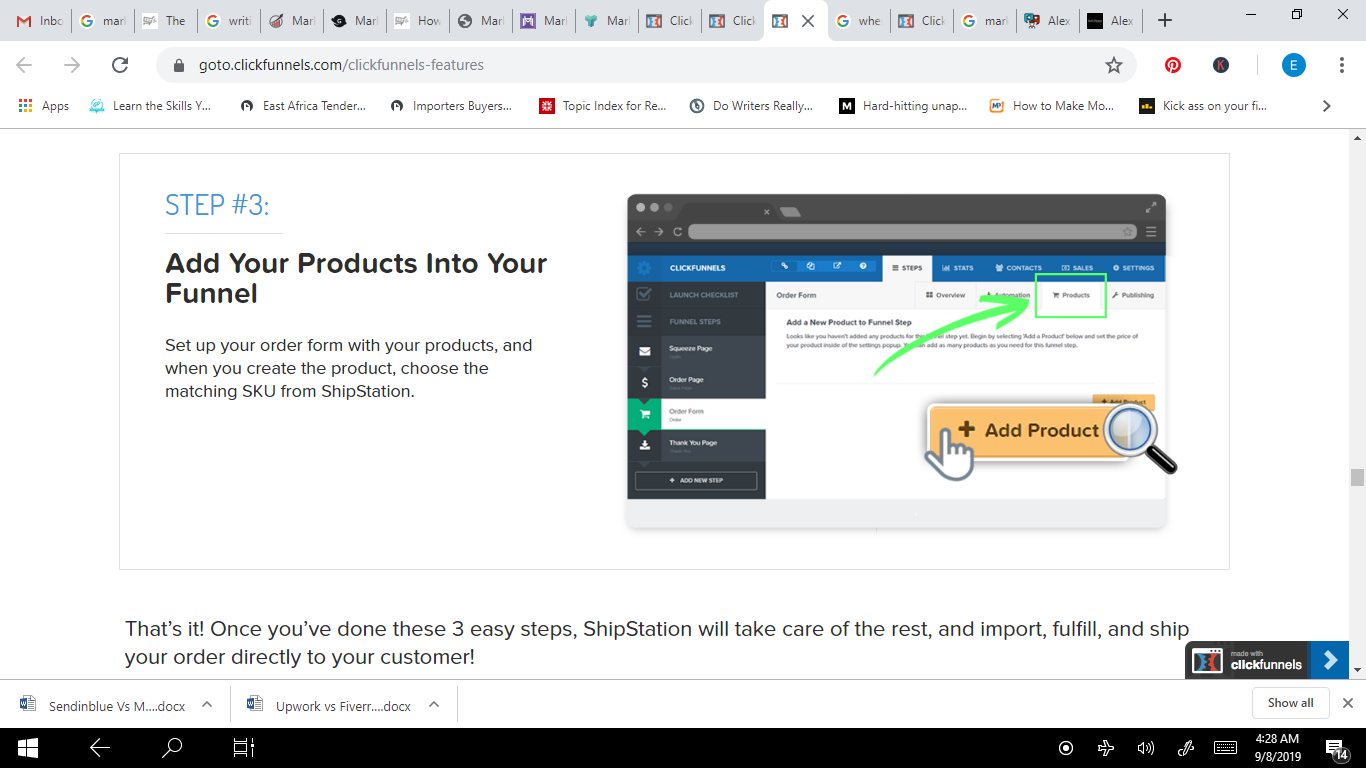Image resolution: width=1366 pixels, height=768 pixels.
Task: Click the taskbar back arrow
Action: click(100, 748)
